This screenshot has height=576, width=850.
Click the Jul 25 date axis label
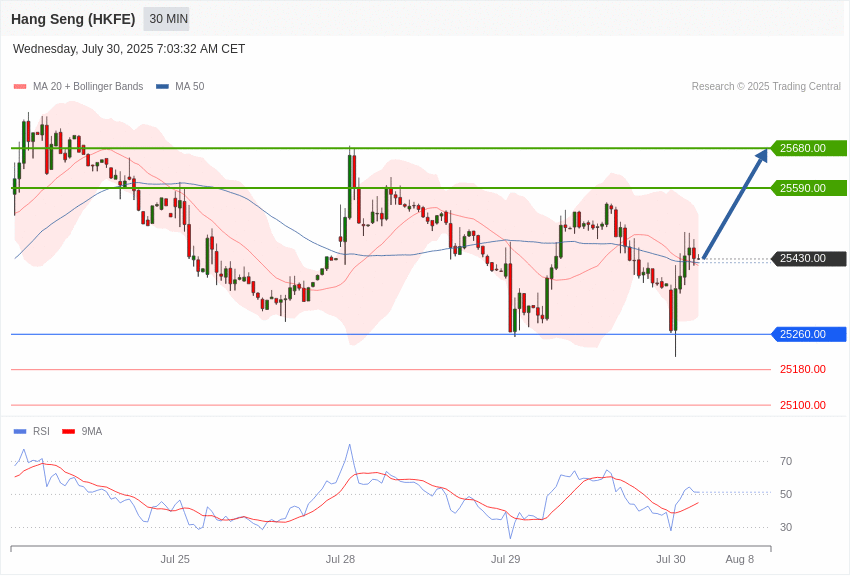(175, 559)
